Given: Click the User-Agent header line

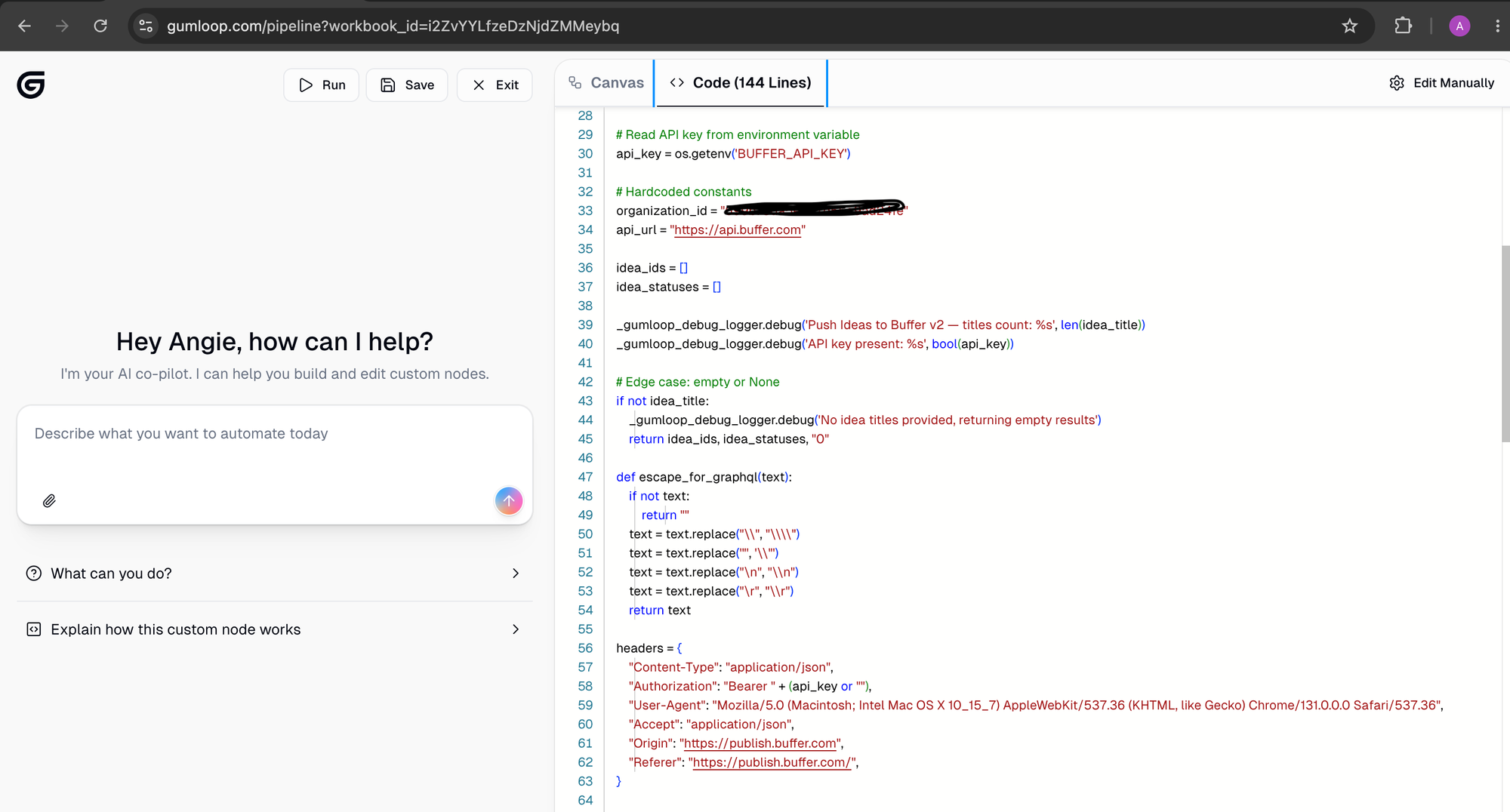Looking at the screenshot, I should click(1036, 705).
